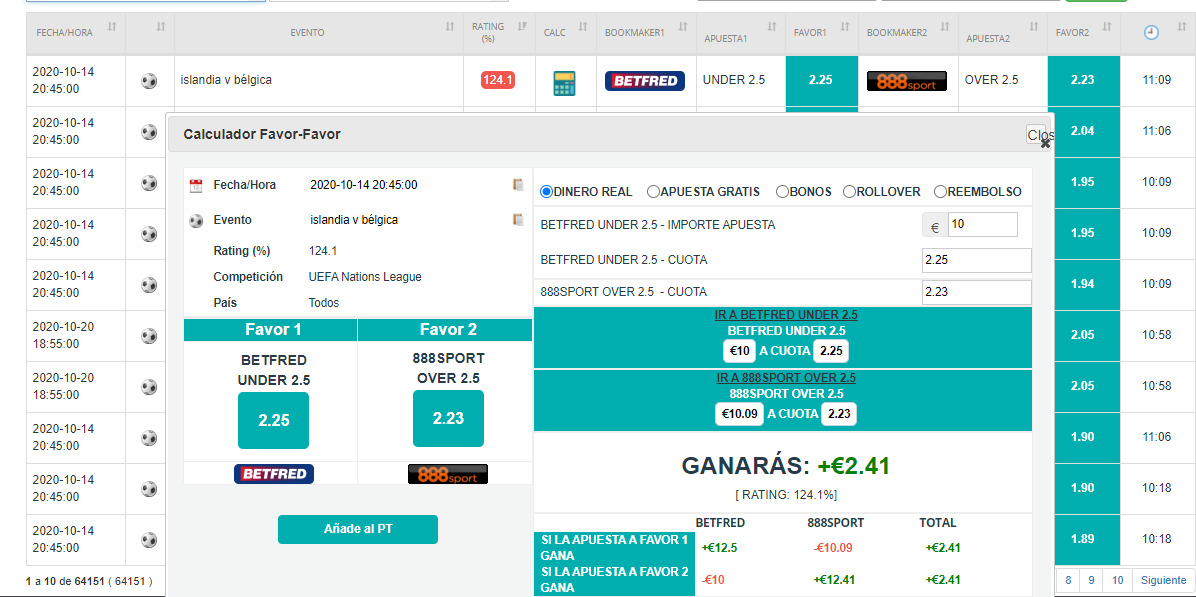The image size is (1196, 597).
Task: Click the Añade al PT button
Action: (x=358, y=529)
